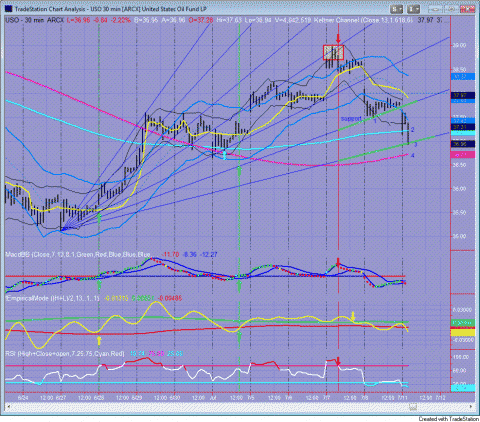Image resolution: width=480 pixels, height=422 pixels.
Task: Open the I interval-link dropdown
Action: click(413, 9)
